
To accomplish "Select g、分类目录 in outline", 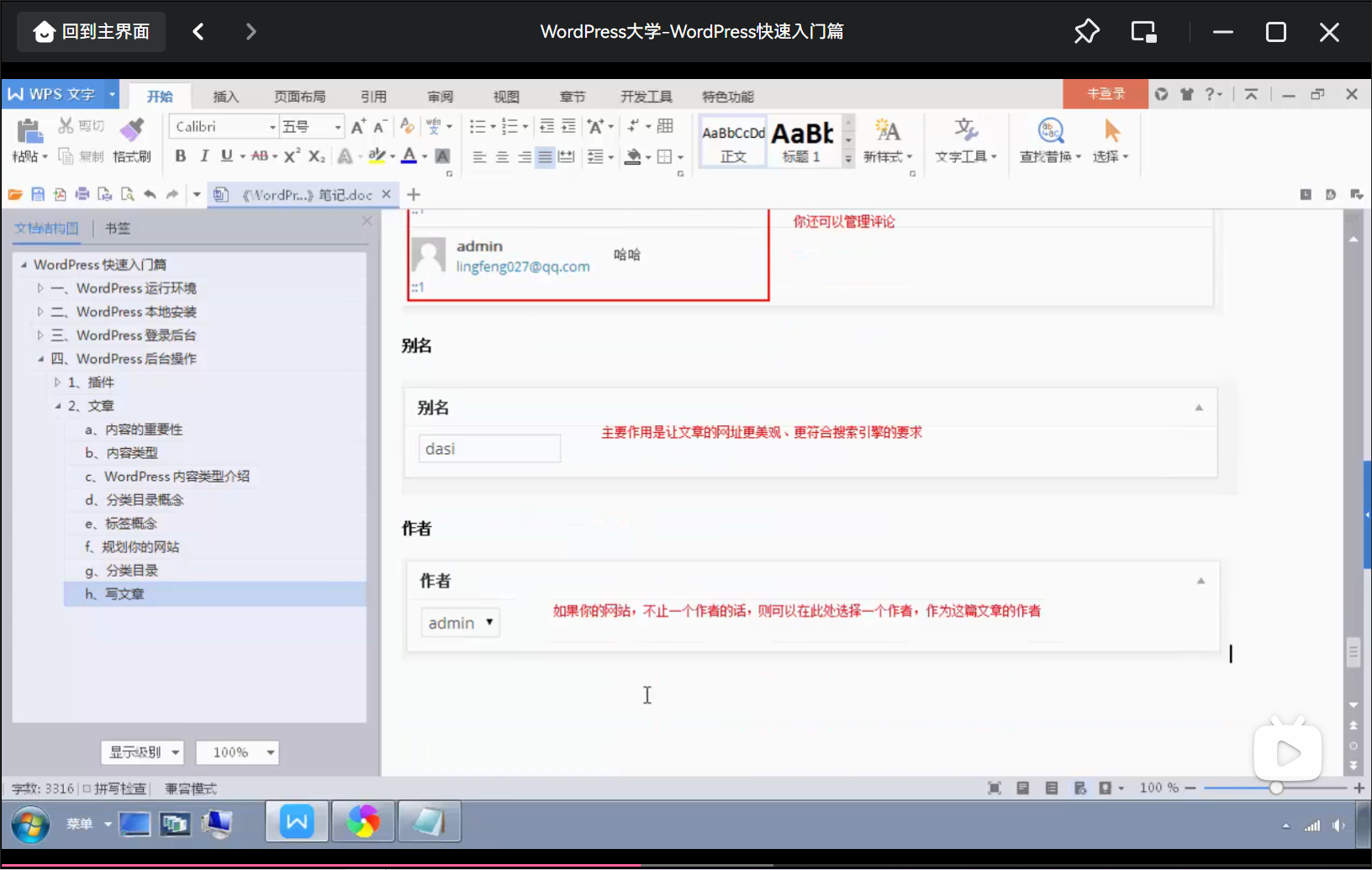I will tap(122, 571).
